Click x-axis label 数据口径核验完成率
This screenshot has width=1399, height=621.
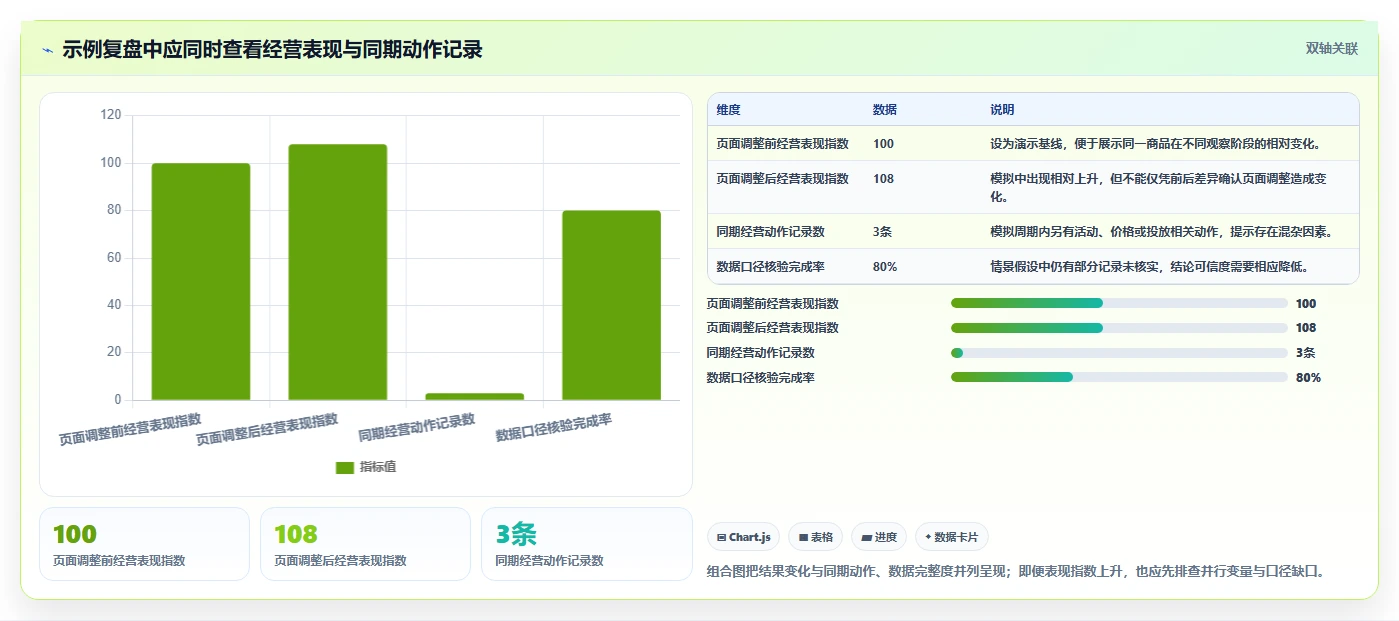pyautogui.click(x=554, y=429)
